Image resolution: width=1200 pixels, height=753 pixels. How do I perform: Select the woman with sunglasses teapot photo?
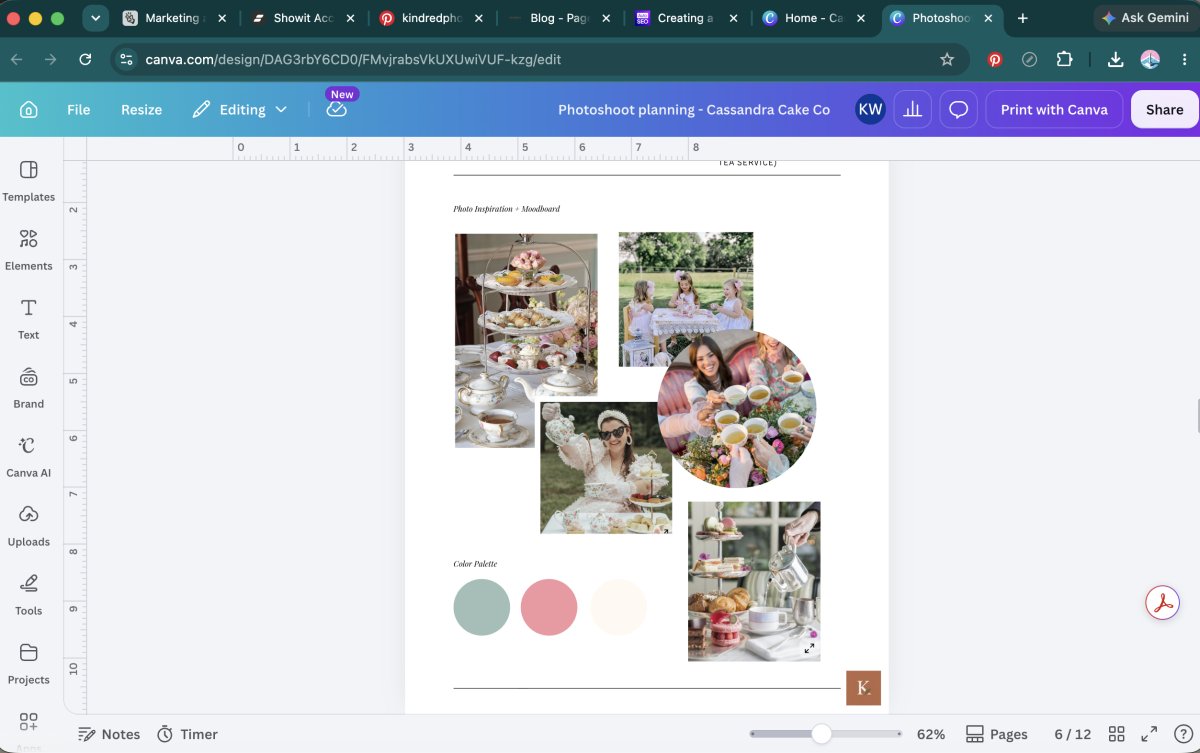[606, 467]
